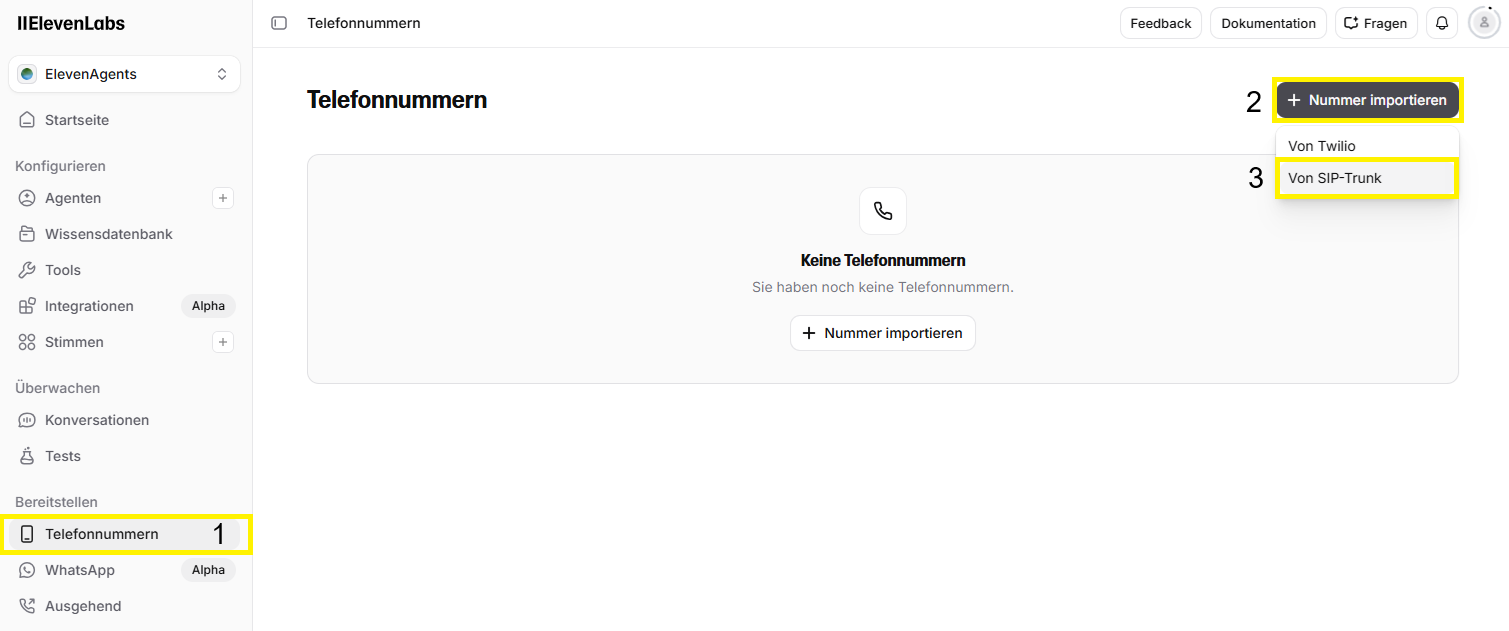Click the plus icon next to Agenten

tap(223, 198)
